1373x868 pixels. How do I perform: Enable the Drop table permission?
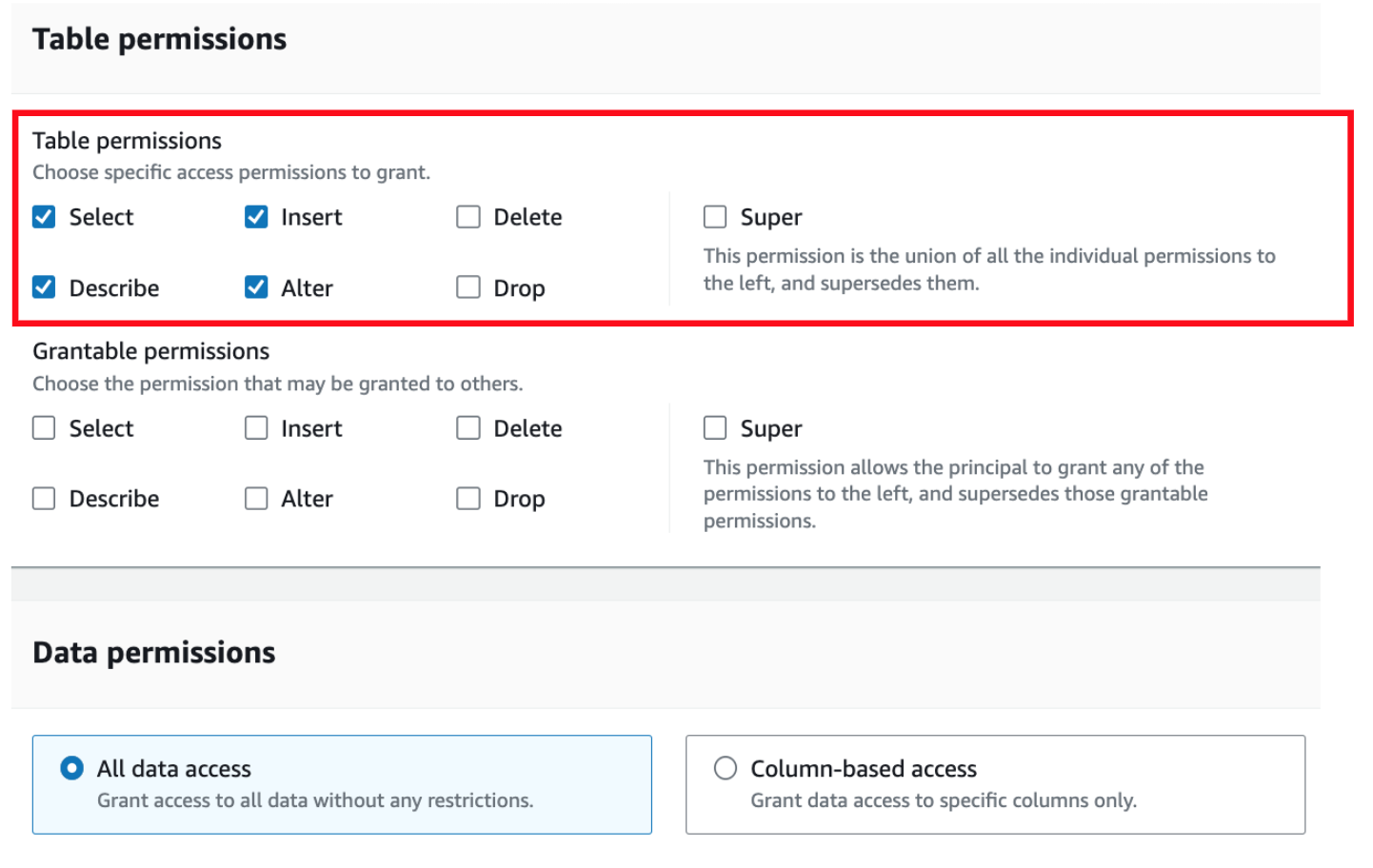tap(468, 287)
